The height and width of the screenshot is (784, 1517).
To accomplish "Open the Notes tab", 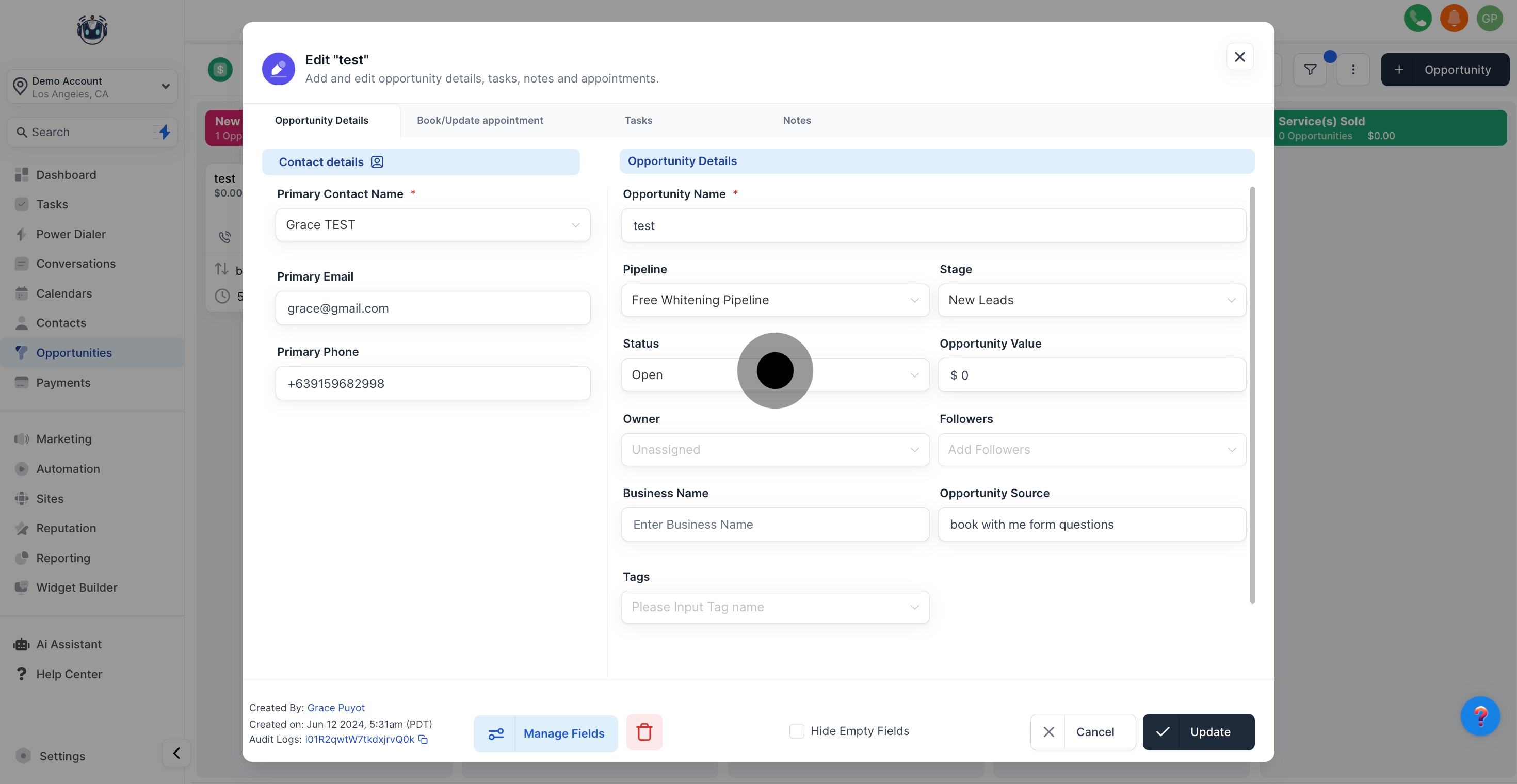I will pyautogui.click(x=796, y=120).
